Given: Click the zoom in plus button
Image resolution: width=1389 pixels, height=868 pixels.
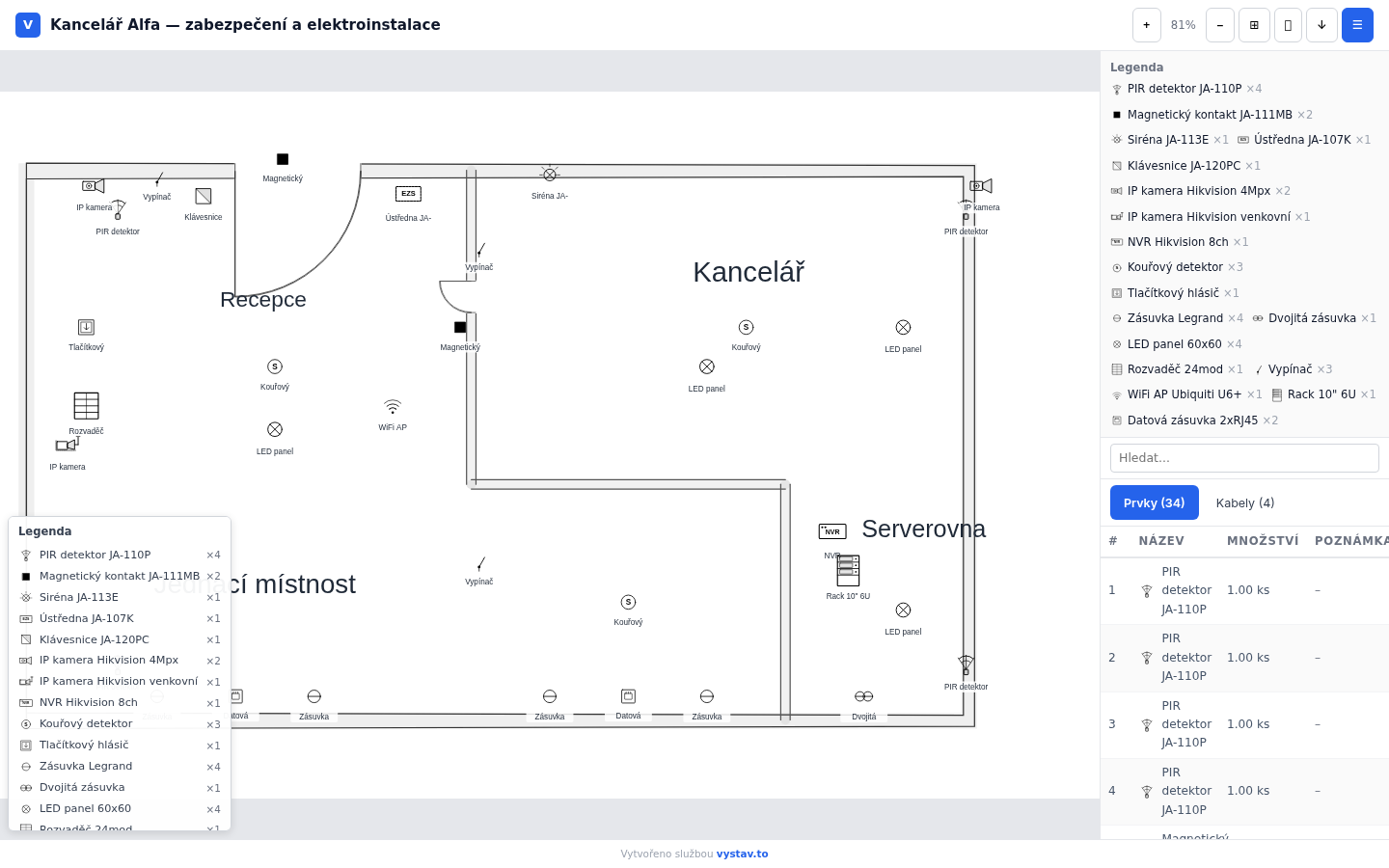Looking at the screenshot, I should point(1146,25).
